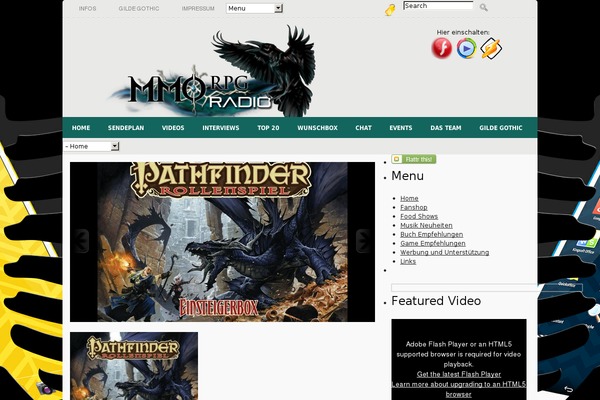600x400 pixels.
Task: Open the '- Home' dropdown selector
Action: click(x=91, y=146)
